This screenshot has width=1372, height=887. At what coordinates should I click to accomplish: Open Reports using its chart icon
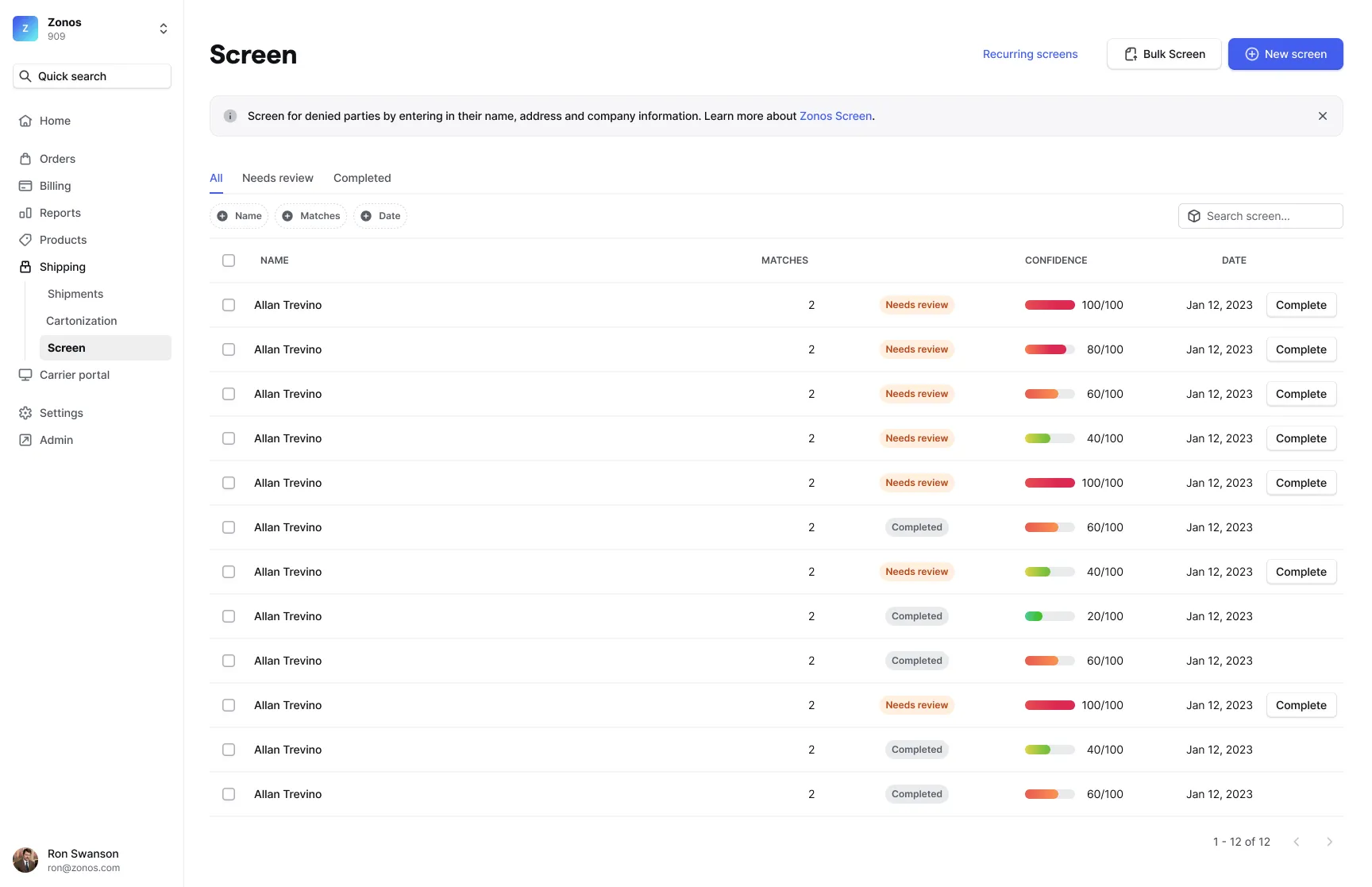pos(25,213)
